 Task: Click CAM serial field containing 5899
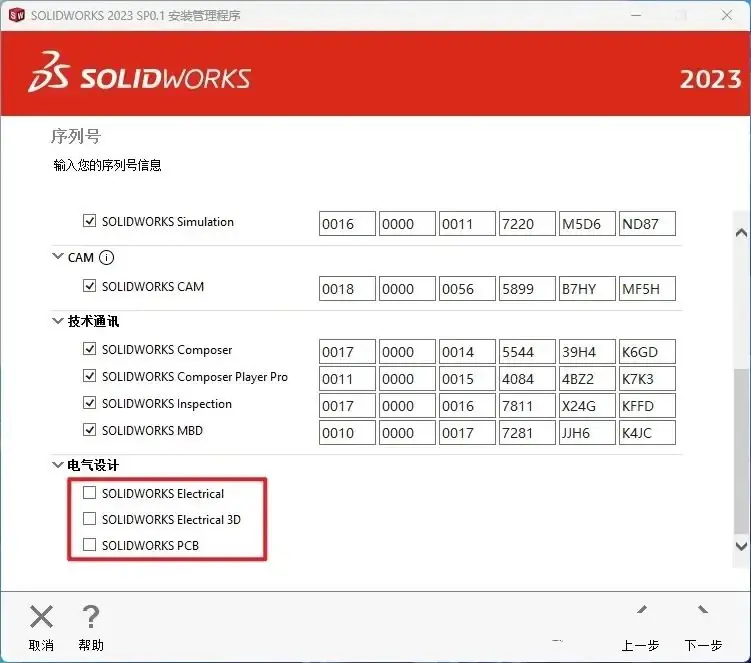(527, 289)
